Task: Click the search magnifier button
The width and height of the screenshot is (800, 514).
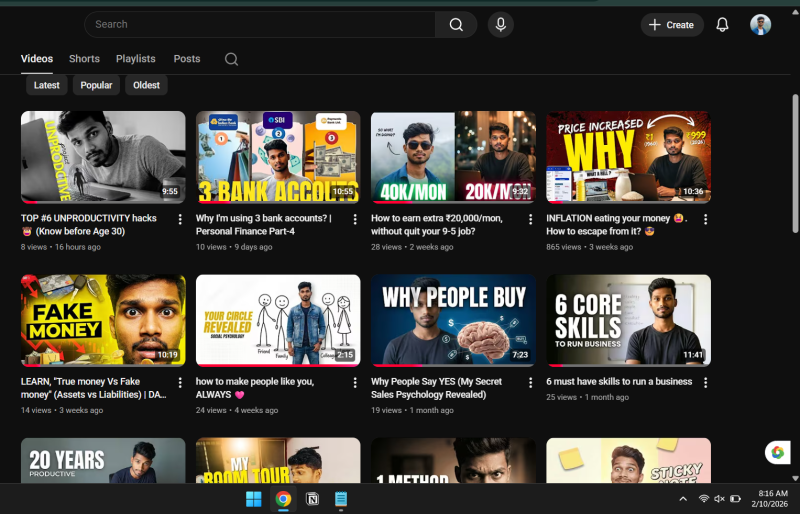Action: pos(456,25)
